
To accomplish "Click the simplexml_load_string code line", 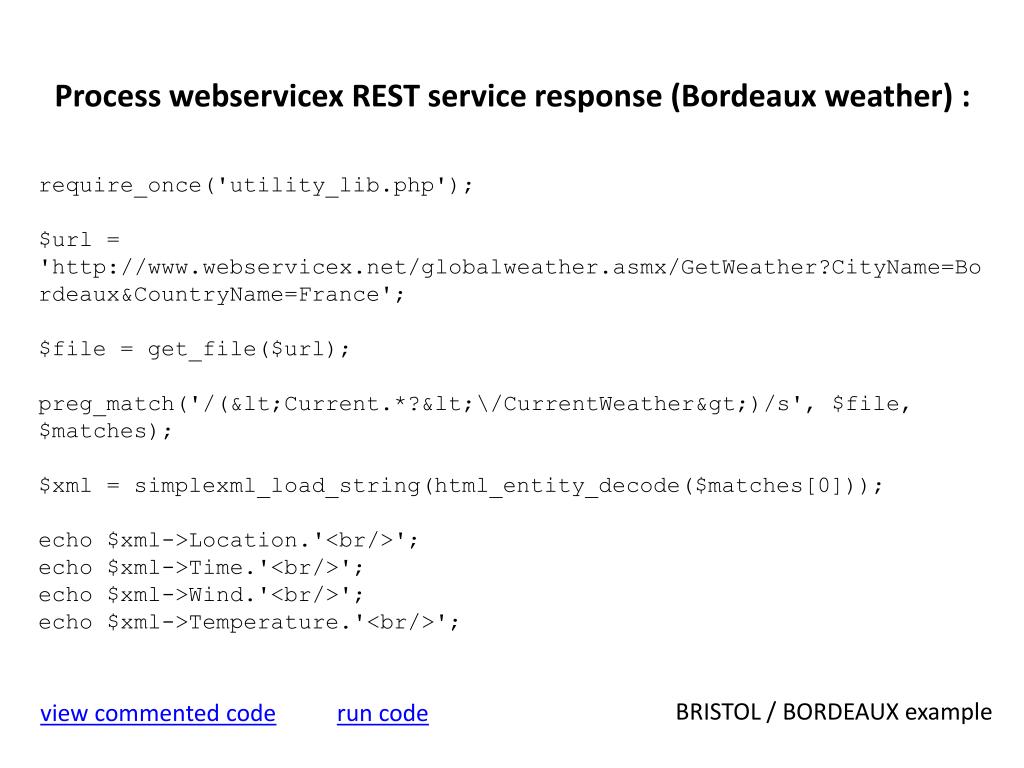I will click(x=460, y=487).
